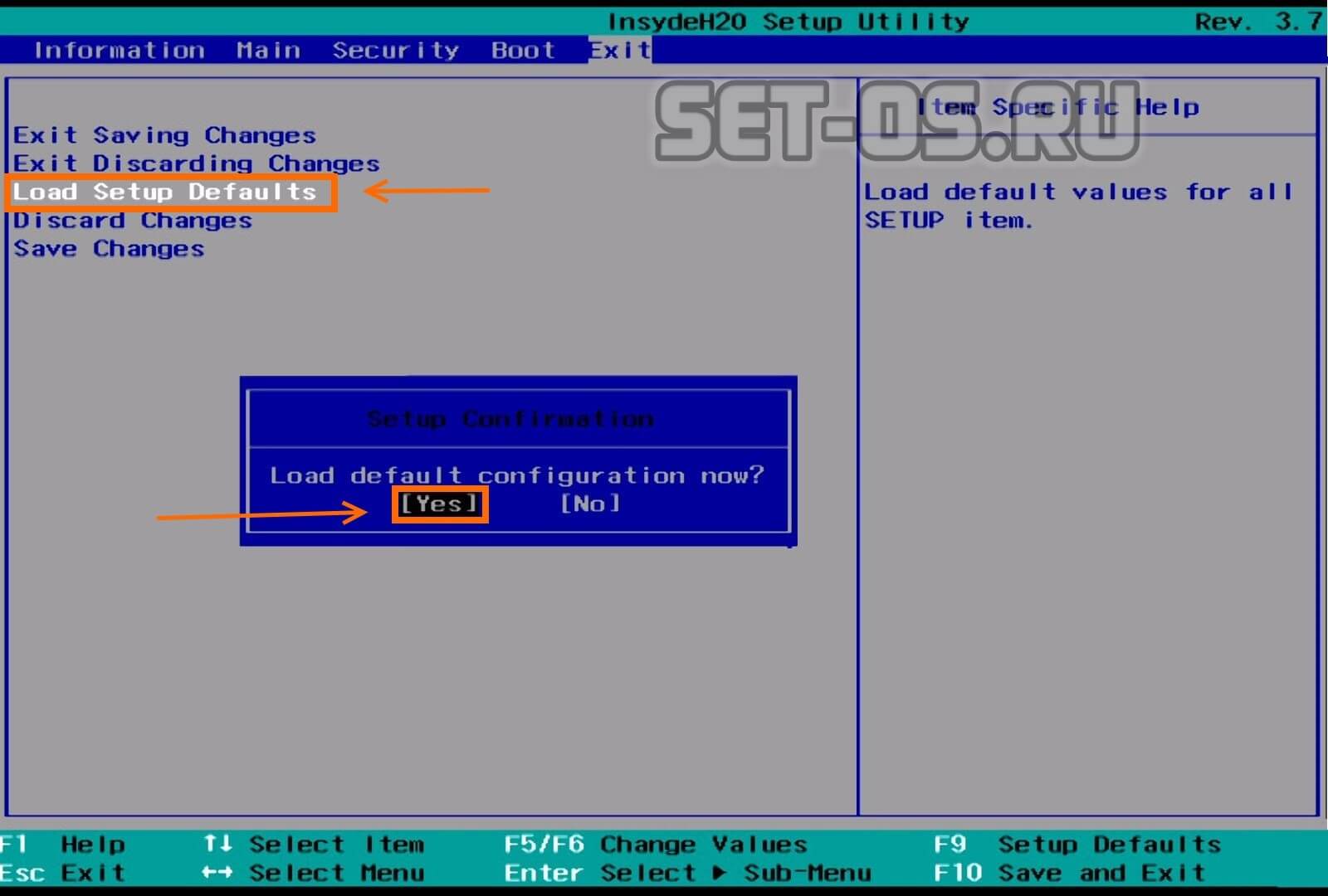Screen dimensions: 1328x896
Task: Click 'Load default configuration now?' prompt text
Action: coord(516,475)
